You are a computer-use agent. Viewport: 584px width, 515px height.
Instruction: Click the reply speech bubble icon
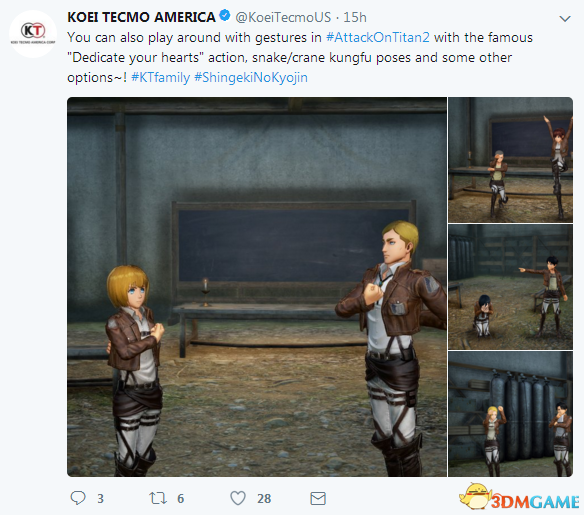(78, 498)
